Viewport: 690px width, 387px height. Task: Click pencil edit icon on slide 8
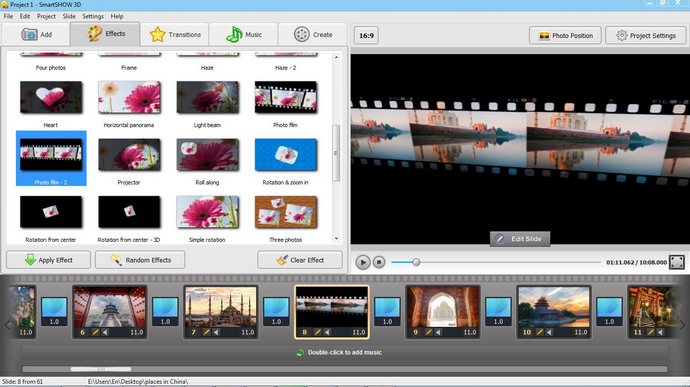tap(317, 332)
